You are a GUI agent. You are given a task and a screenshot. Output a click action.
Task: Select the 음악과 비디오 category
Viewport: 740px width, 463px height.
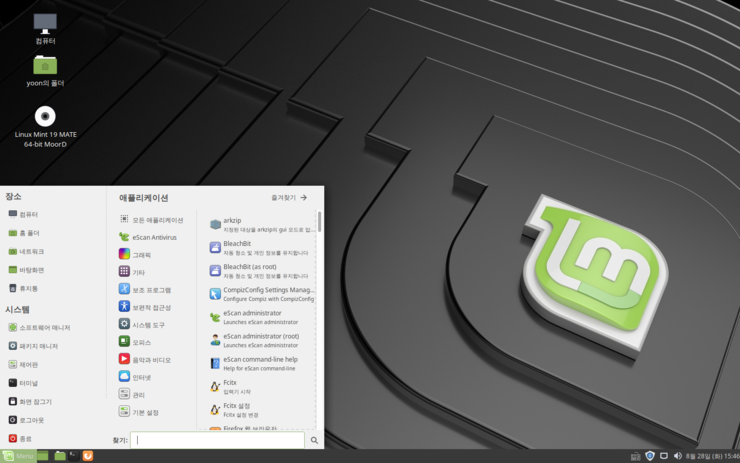[x=145, y=359]
